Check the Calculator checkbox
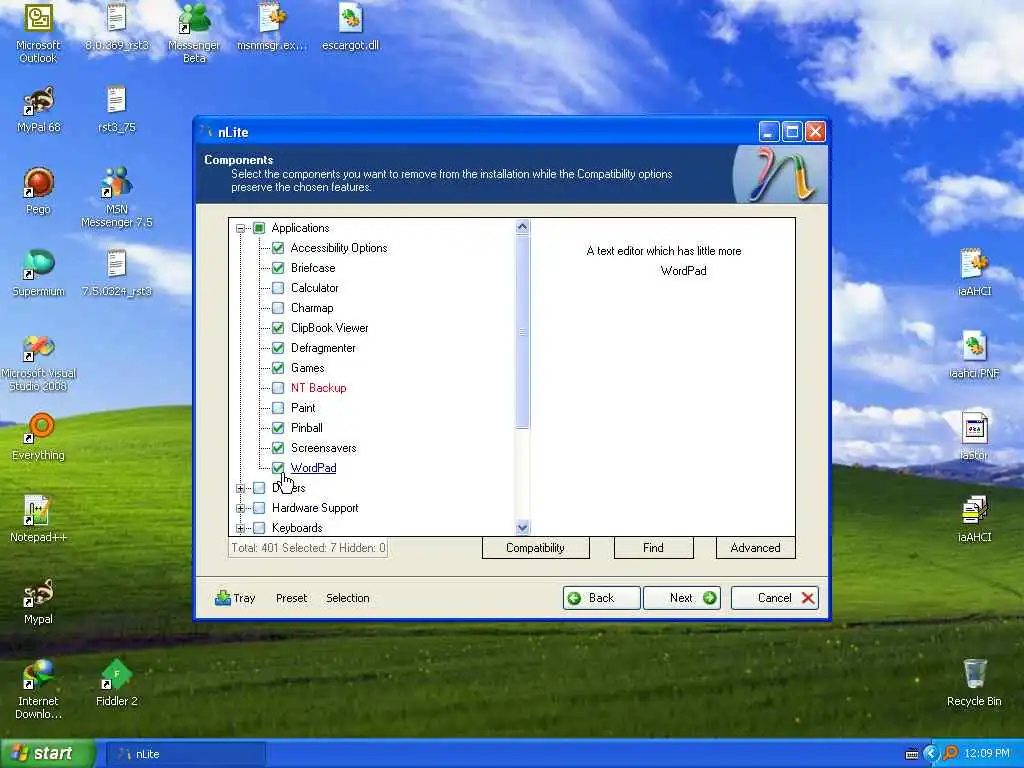The width and height of the screenshot is (1024, 768). [278, 288]
